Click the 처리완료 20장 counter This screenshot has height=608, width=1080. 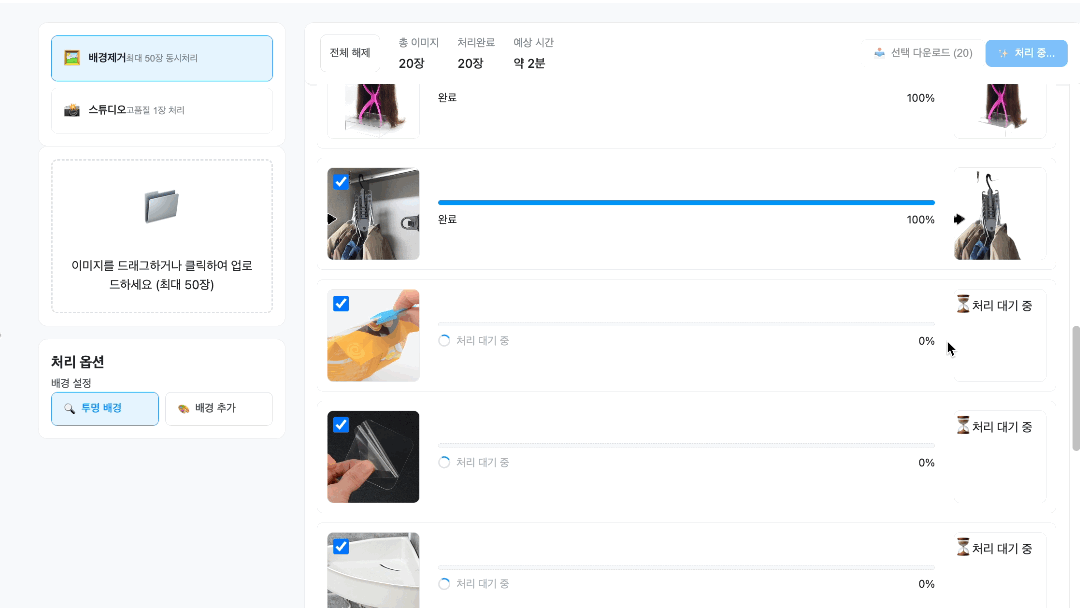pyautogui.click(x=476, y=53)
